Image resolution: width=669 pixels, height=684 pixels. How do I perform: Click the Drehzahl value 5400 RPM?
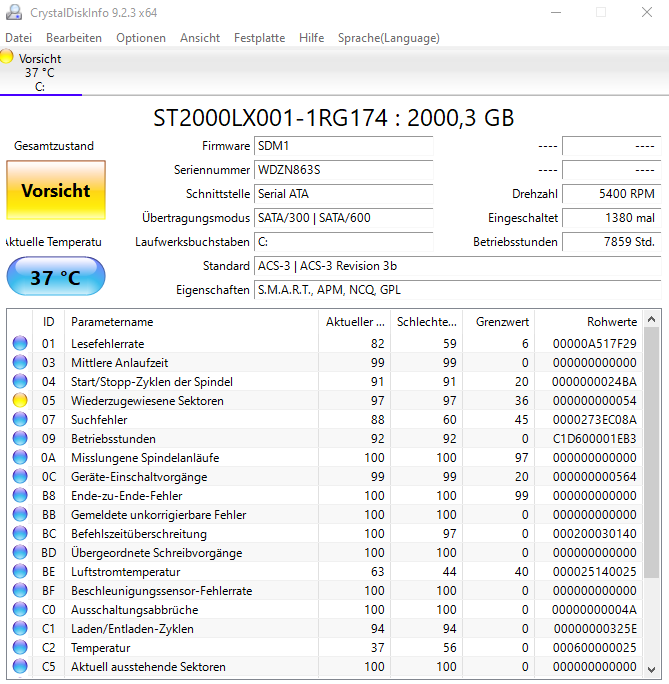(612, 194)
